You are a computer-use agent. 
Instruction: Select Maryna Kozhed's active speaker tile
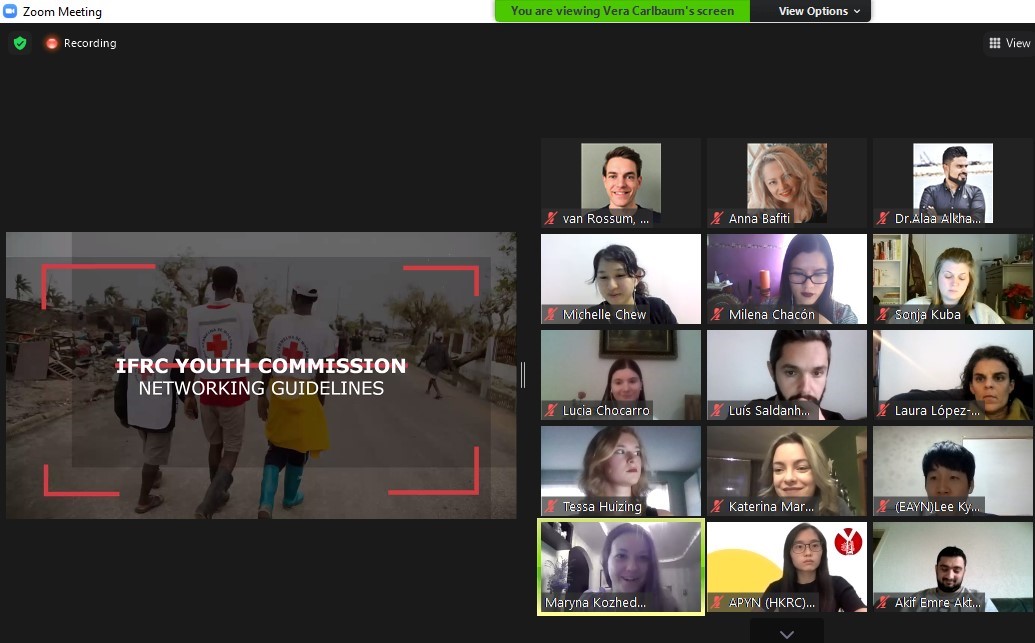coord(621,567)
